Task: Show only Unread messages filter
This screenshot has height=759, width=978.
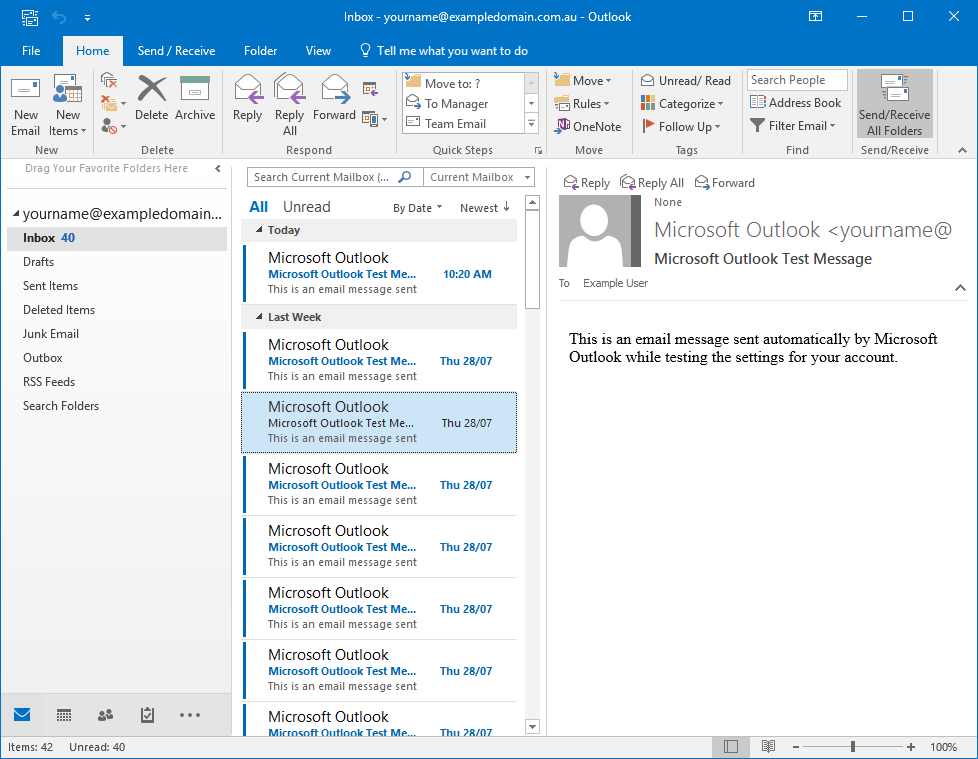Action: tap(306, 207)
